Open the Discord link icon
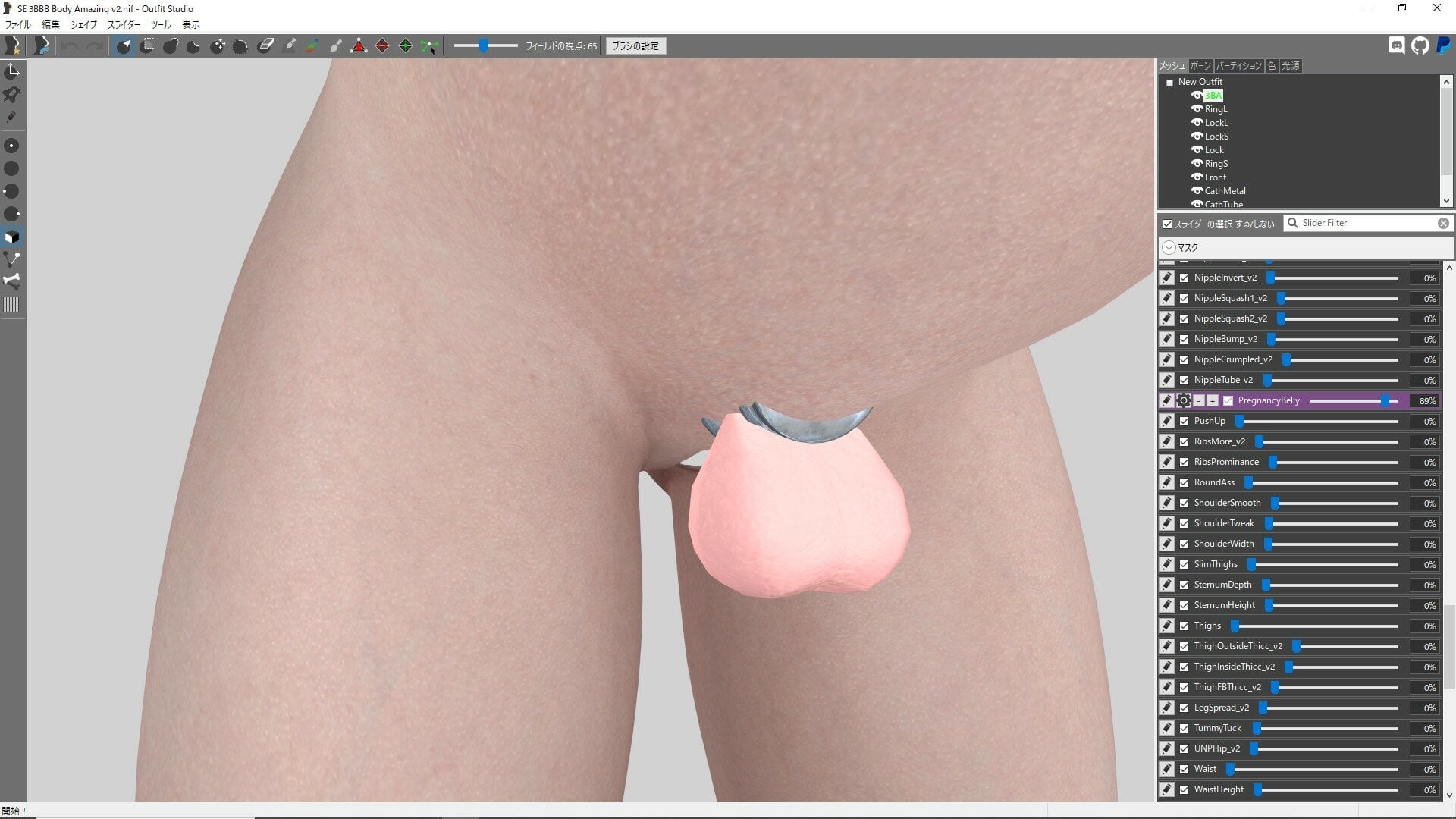The width and height of the screenshot is (1456, 819). click(x=1396, y=45)
